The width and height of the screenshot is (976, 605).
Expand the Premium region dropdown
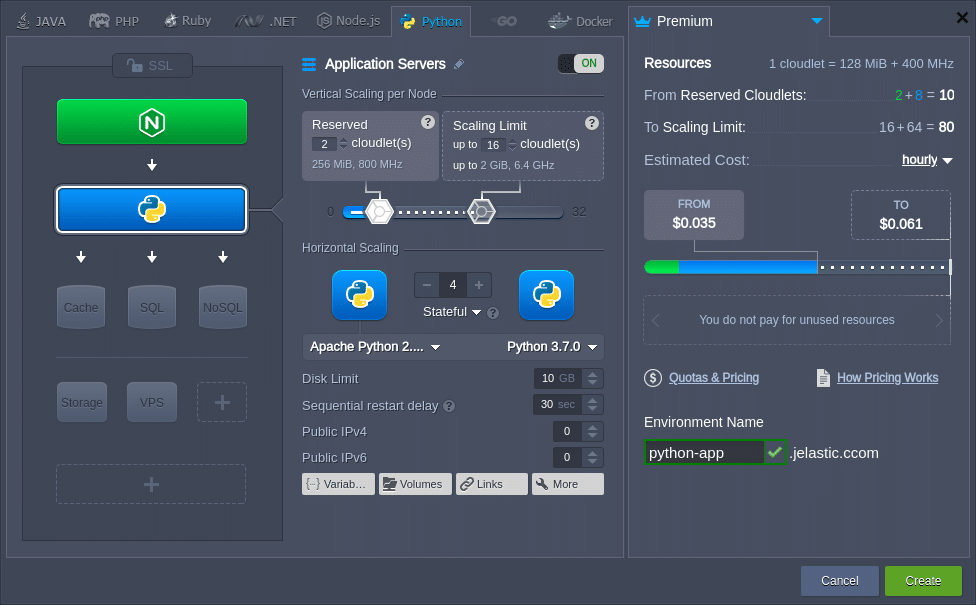(728, 21)
